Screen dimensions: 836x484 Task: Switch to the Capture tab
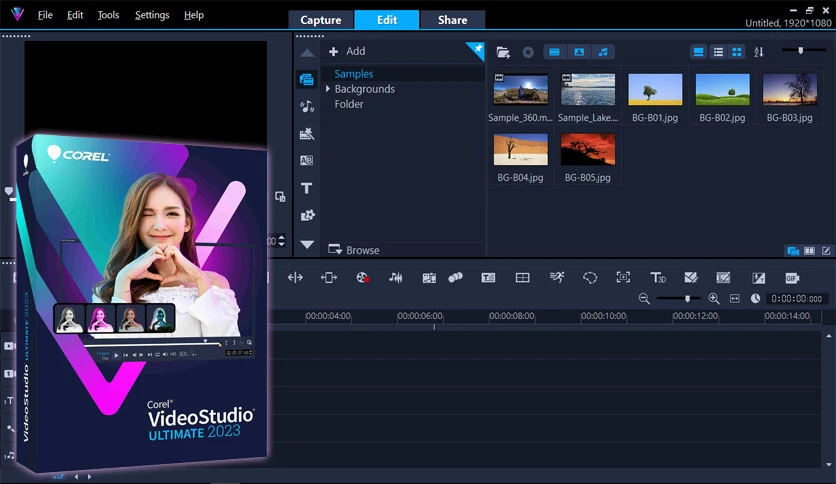(321, 20)
